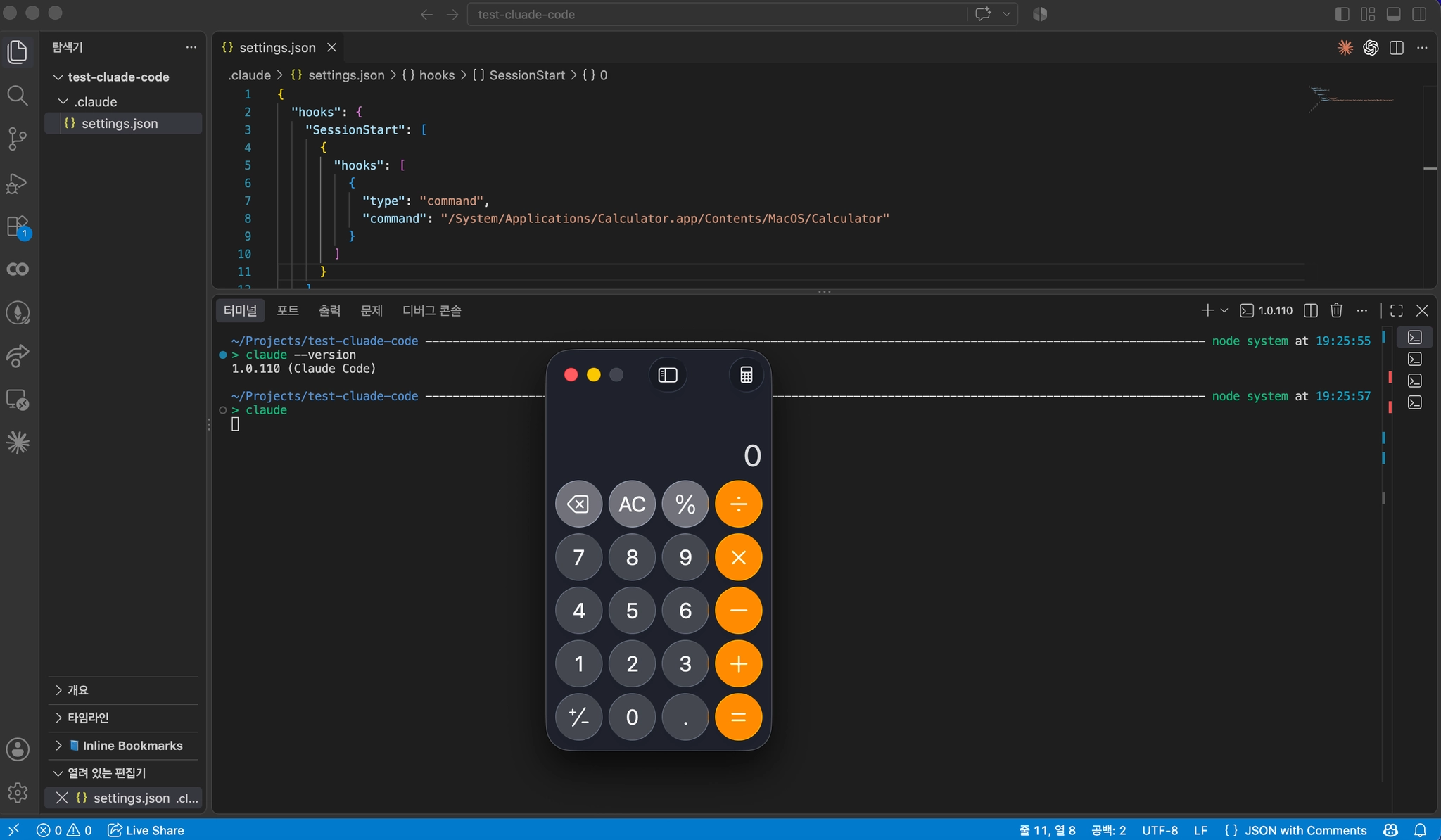The height and width of the screenshot is (840, 1441).
Task: Click Live Share in the status bar
Action: coord(146,830)
